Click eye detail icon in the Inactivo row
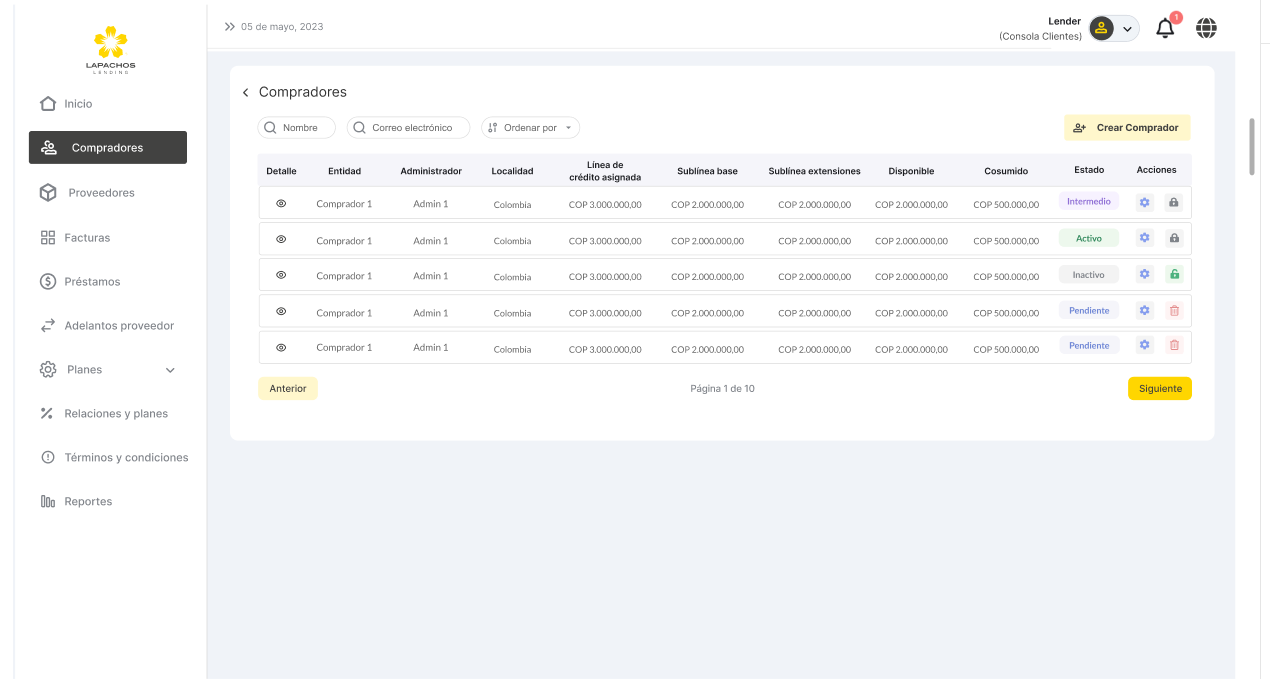The width and height of the screenshot is (1270, 679). [281, 275]
